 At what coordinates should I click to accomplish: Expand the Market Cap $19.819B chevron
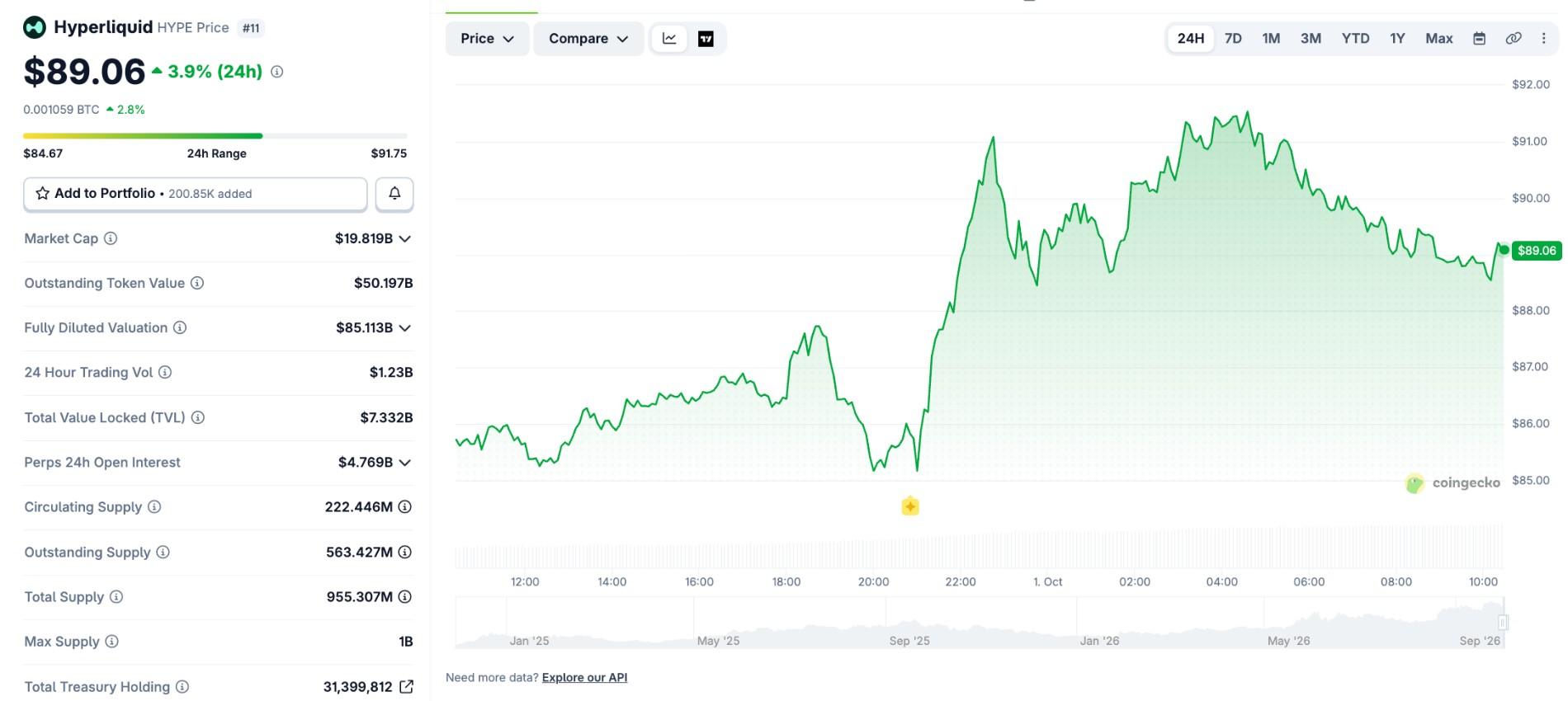[405, 238]
